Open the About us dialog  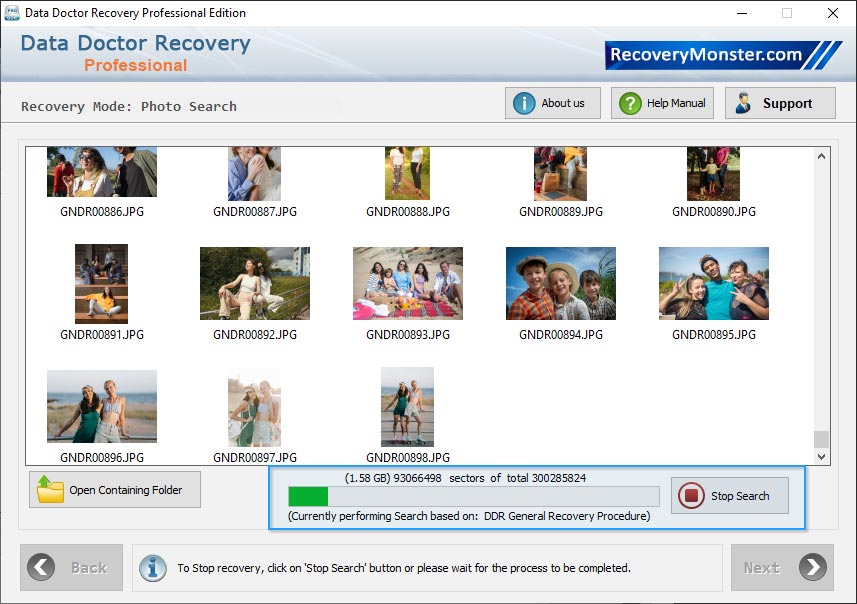(x=552, y=102)
